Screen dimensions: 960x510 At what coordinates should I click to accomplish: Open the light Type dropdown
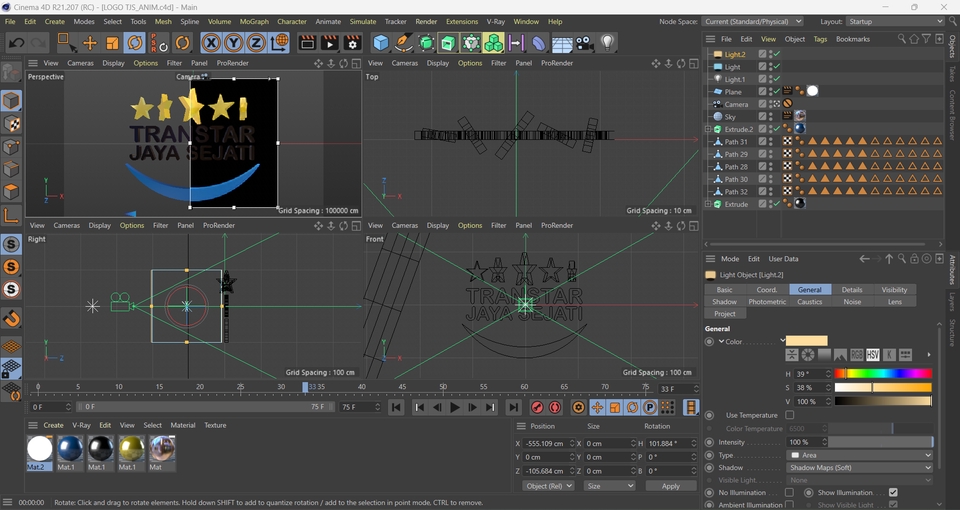tap(860, 455)
